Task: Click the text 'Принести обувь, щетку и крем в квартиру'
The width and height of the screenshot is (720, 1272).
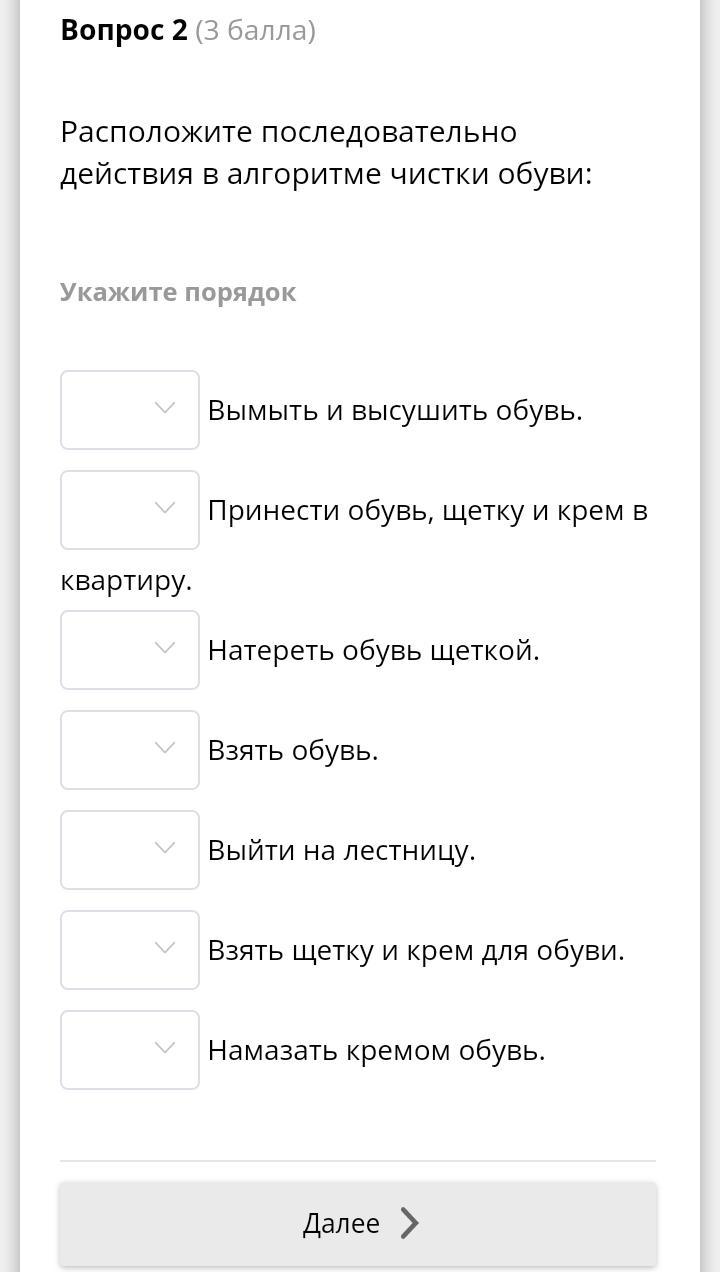Action: click(428, 511)
